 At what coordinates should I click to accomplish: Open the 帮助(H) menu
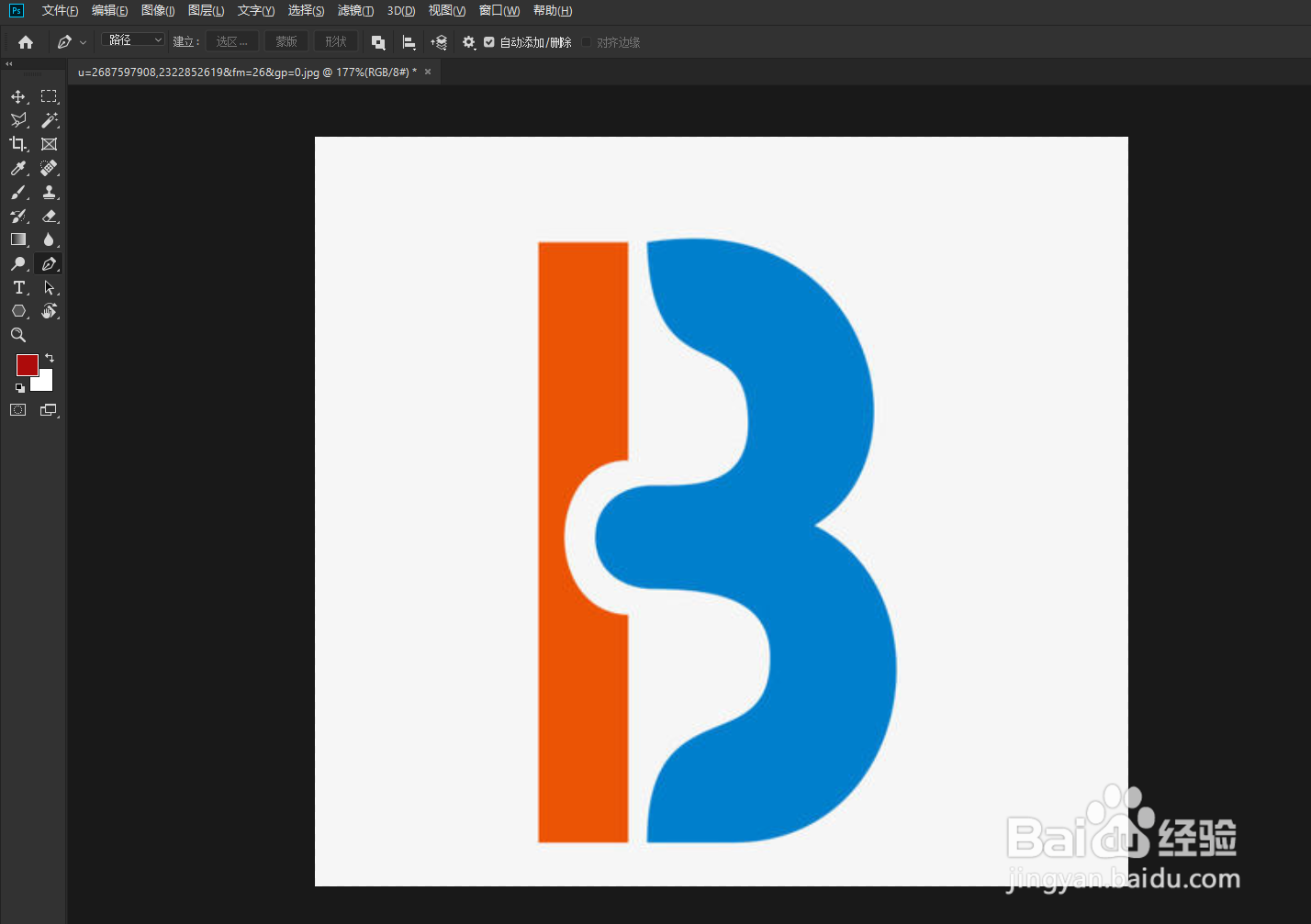[553, 11]
